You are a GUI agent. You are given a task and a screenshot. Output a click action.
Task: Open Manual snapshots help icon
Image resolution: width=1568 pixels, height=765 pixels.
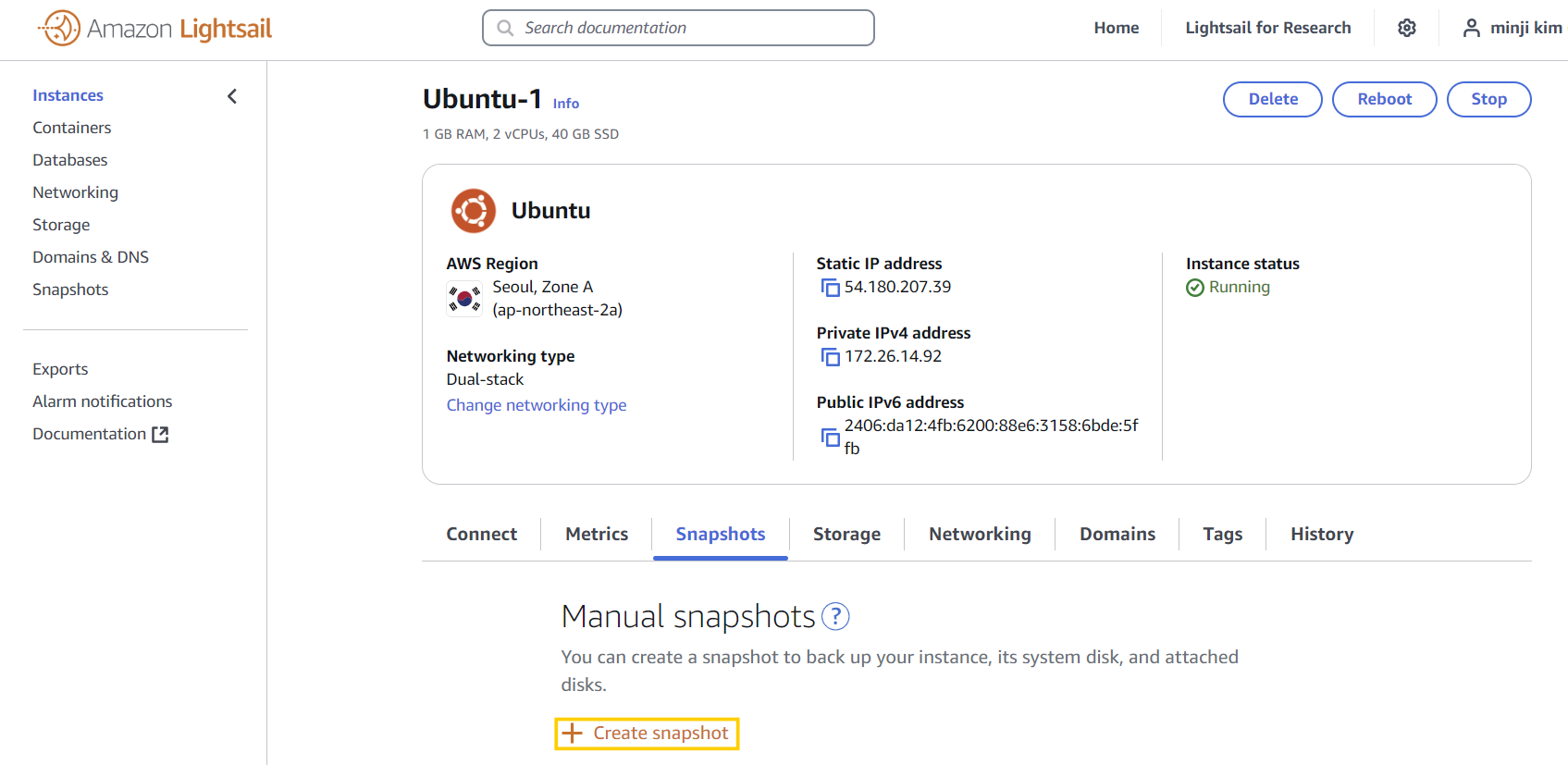835,616
